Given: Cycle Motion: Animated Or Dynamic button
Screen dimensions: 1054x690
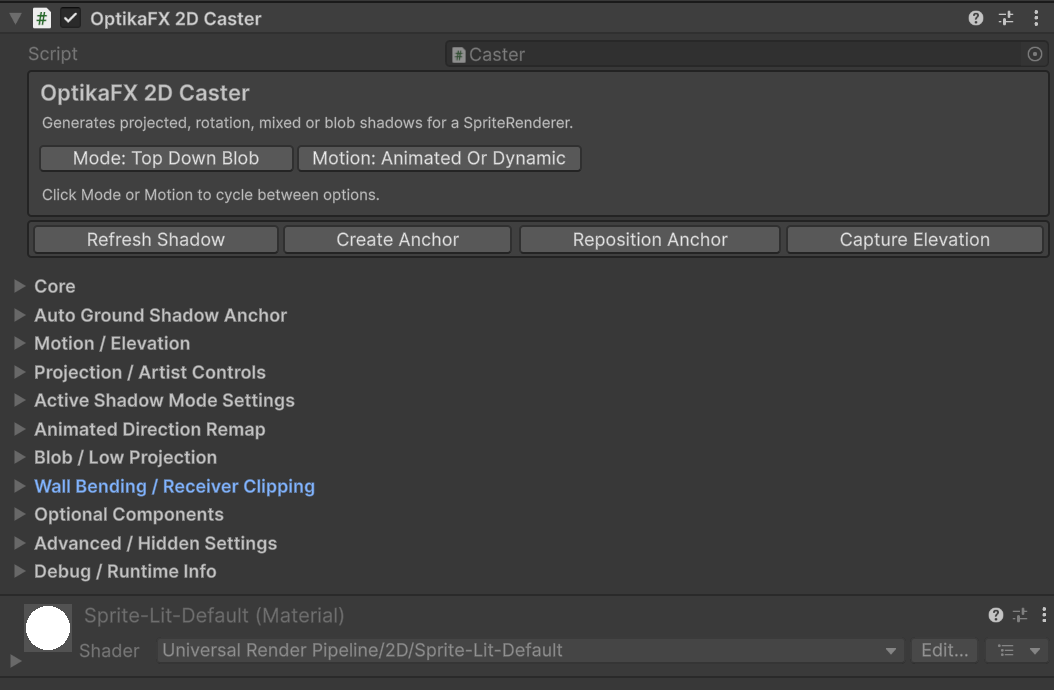Looking at the screenshot, I should [439, 158].
